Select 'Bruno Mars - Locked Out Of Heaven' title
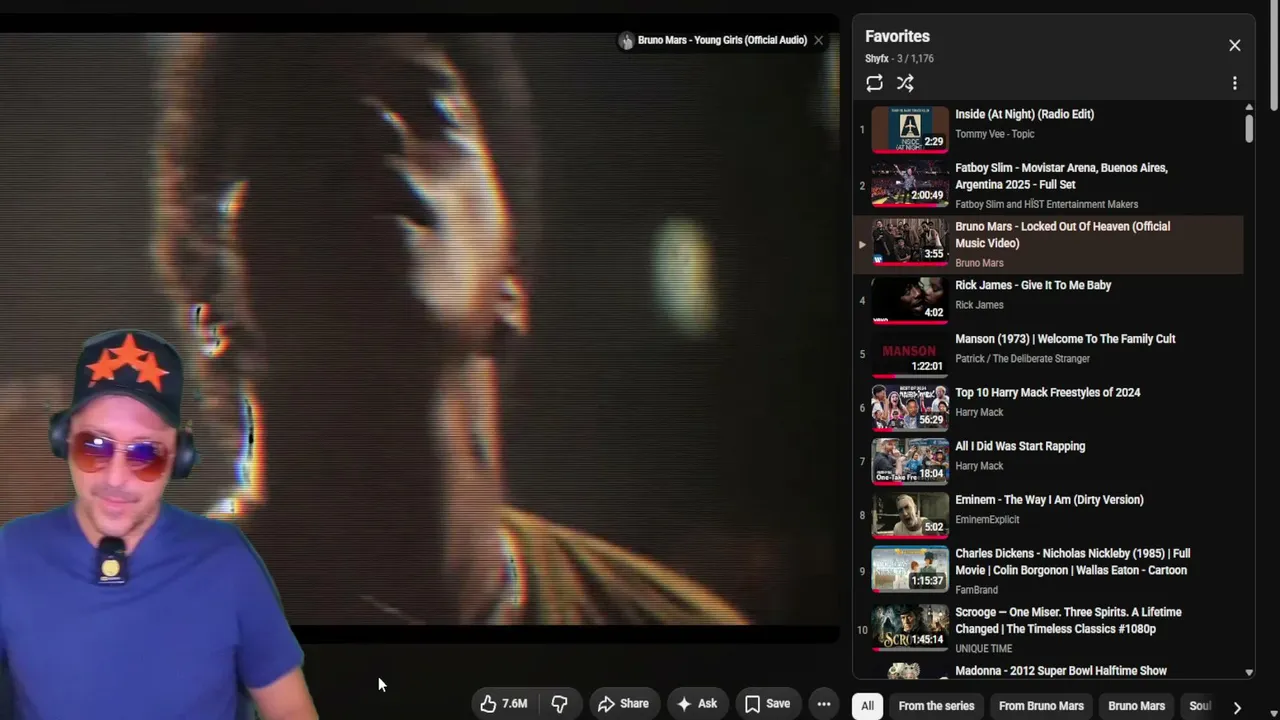The height and width of the screenshot is (720, 1280). click(x=1062, y=235)
